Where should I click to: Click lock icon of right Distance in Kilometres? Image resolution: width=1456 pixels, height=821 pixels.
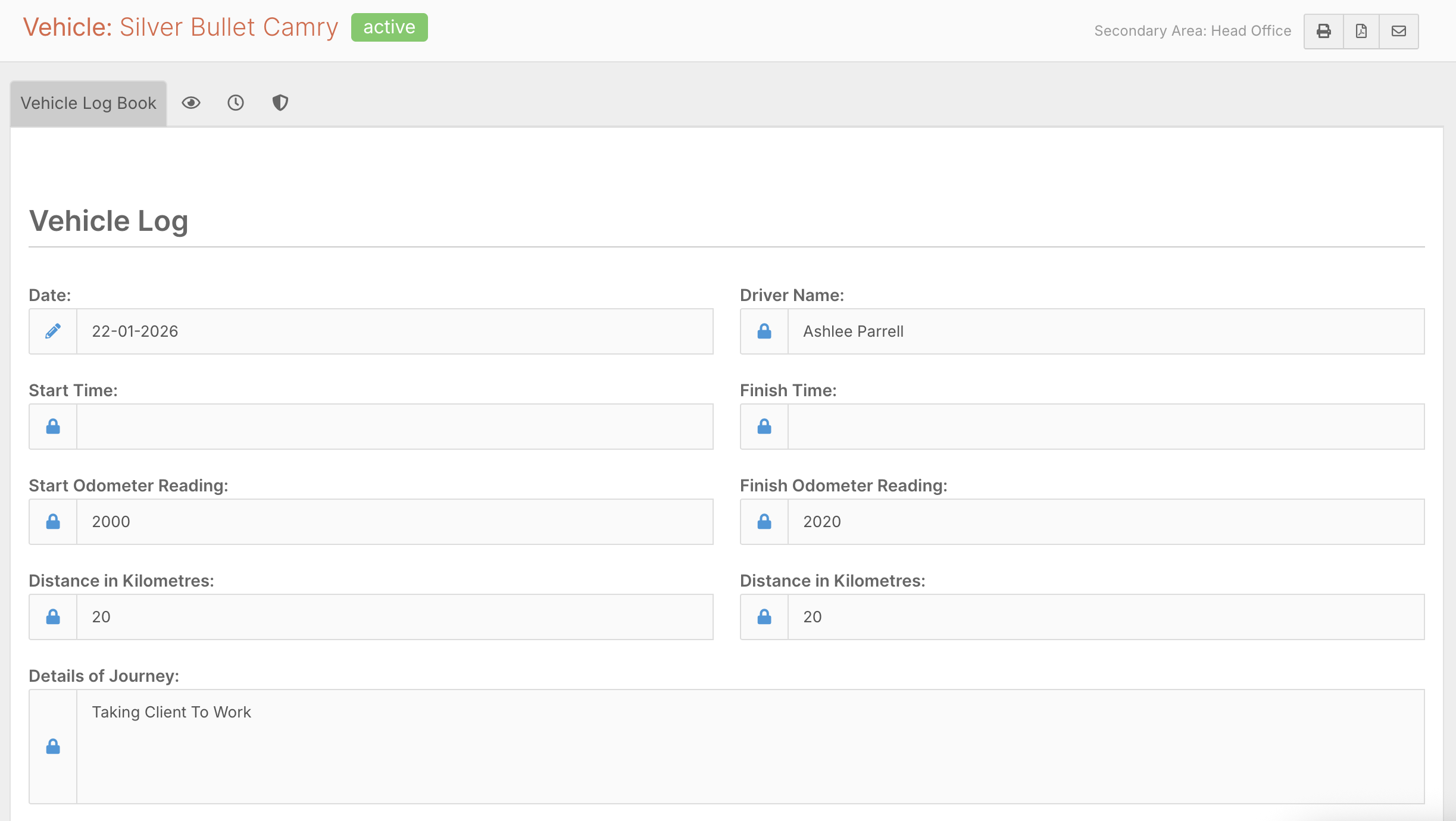pos(764,617)
